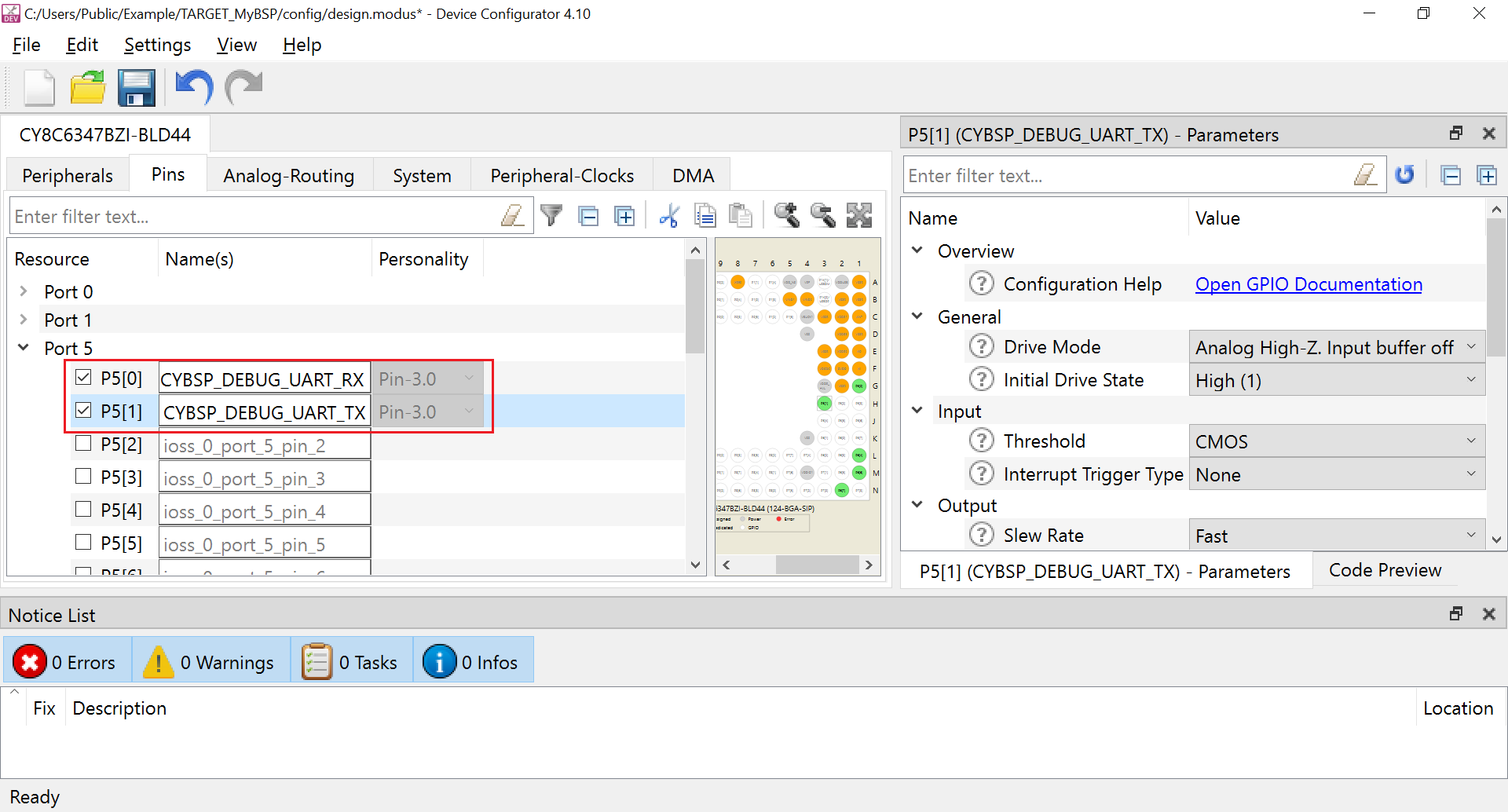Open the View menu

(236, 45)
